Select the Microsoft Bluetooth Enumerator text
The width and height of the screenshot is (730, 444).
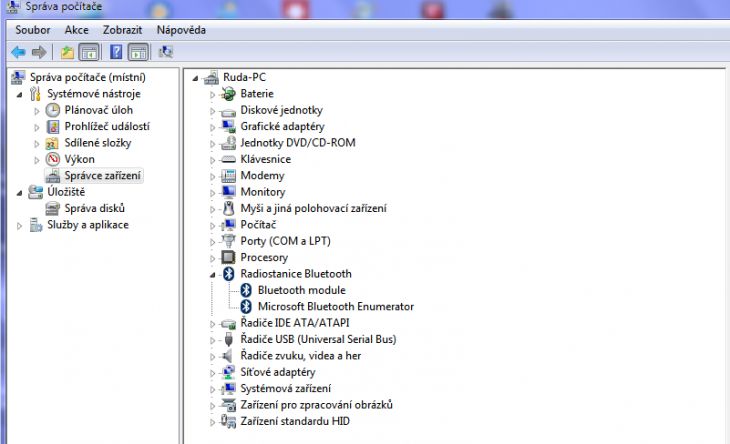[x=336, y=306]
